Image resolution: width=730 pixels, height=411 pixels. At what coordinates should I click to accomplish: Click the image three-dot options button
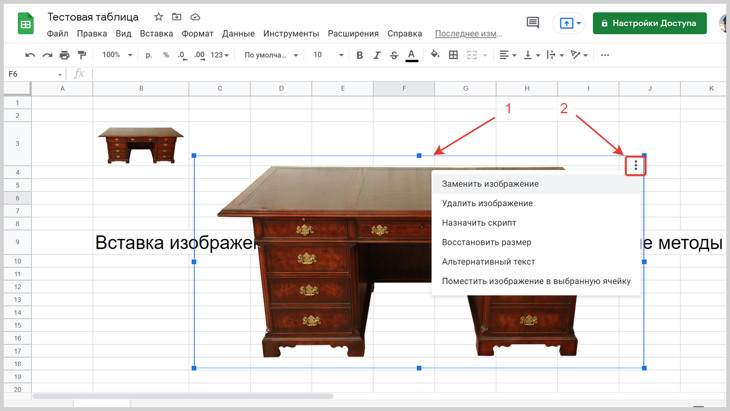pos(635,166)
